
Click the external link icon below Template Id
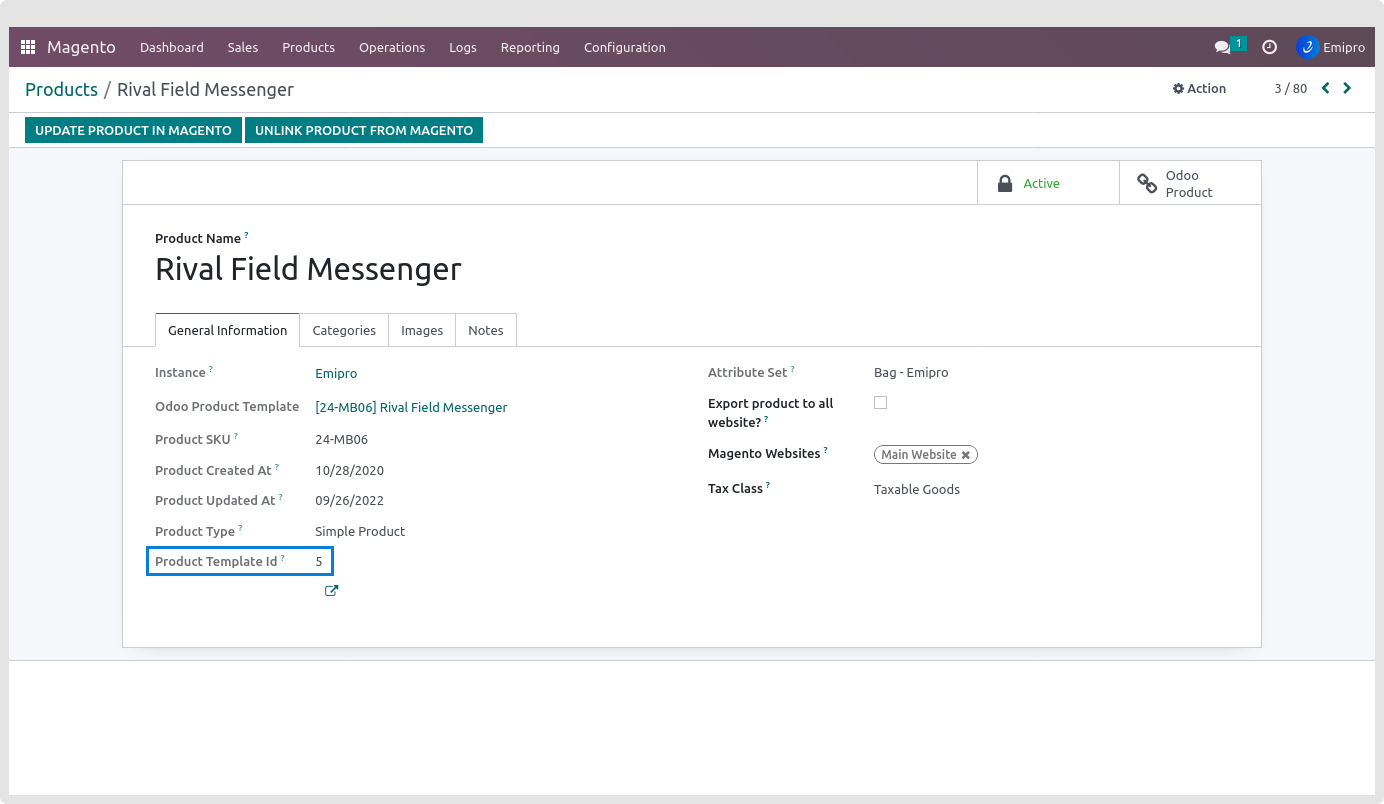(331, 591)
